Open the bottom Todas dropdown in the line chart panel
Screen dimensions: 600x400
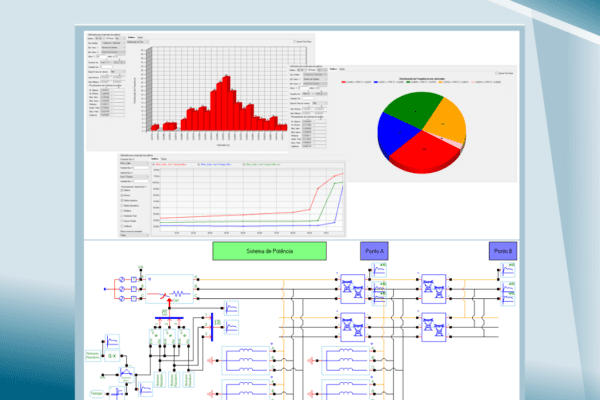click(134, 235)
